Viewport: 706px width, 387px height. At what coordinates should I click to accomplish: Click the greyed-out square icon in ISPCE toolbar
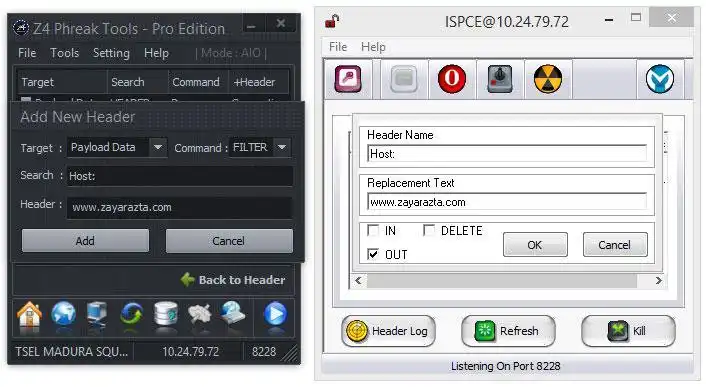404,79
